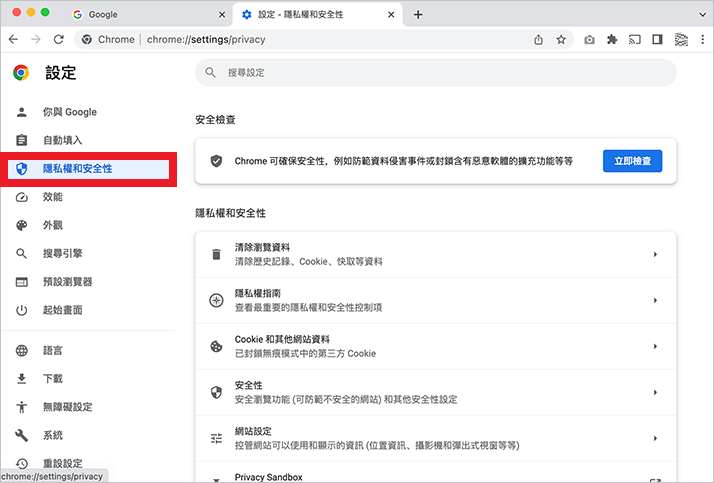This screenshot has height=483, width=714.
Task: Click the magnifier icon for 搜尋引擎
Action: 21,254
